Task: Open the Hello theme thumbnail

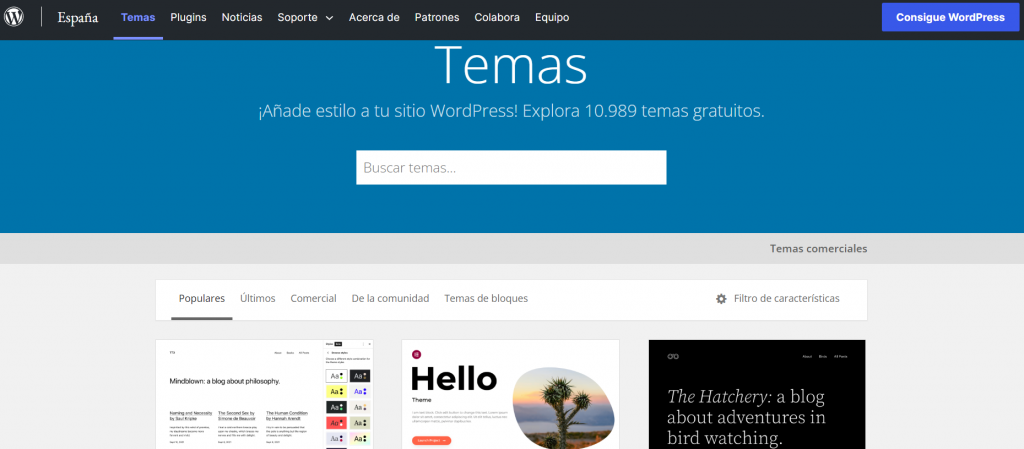Action: pos(510,394)
